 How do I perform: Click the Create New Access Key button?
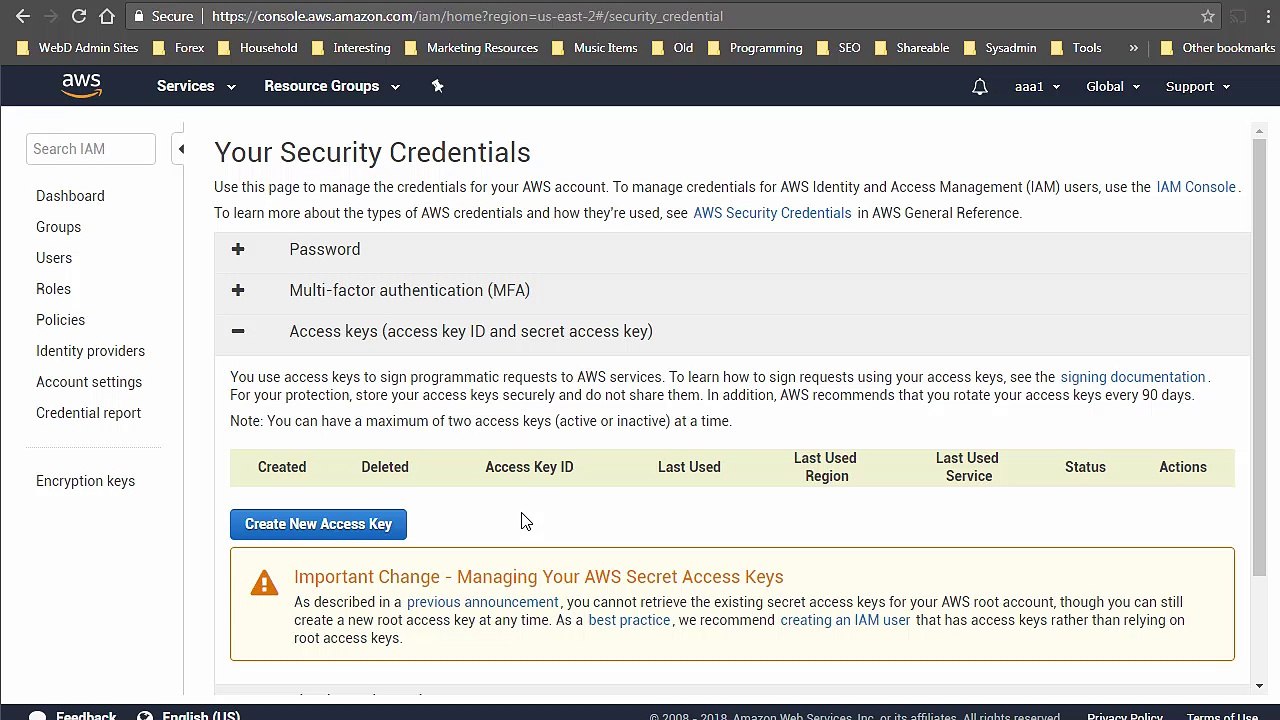(318, 524)
